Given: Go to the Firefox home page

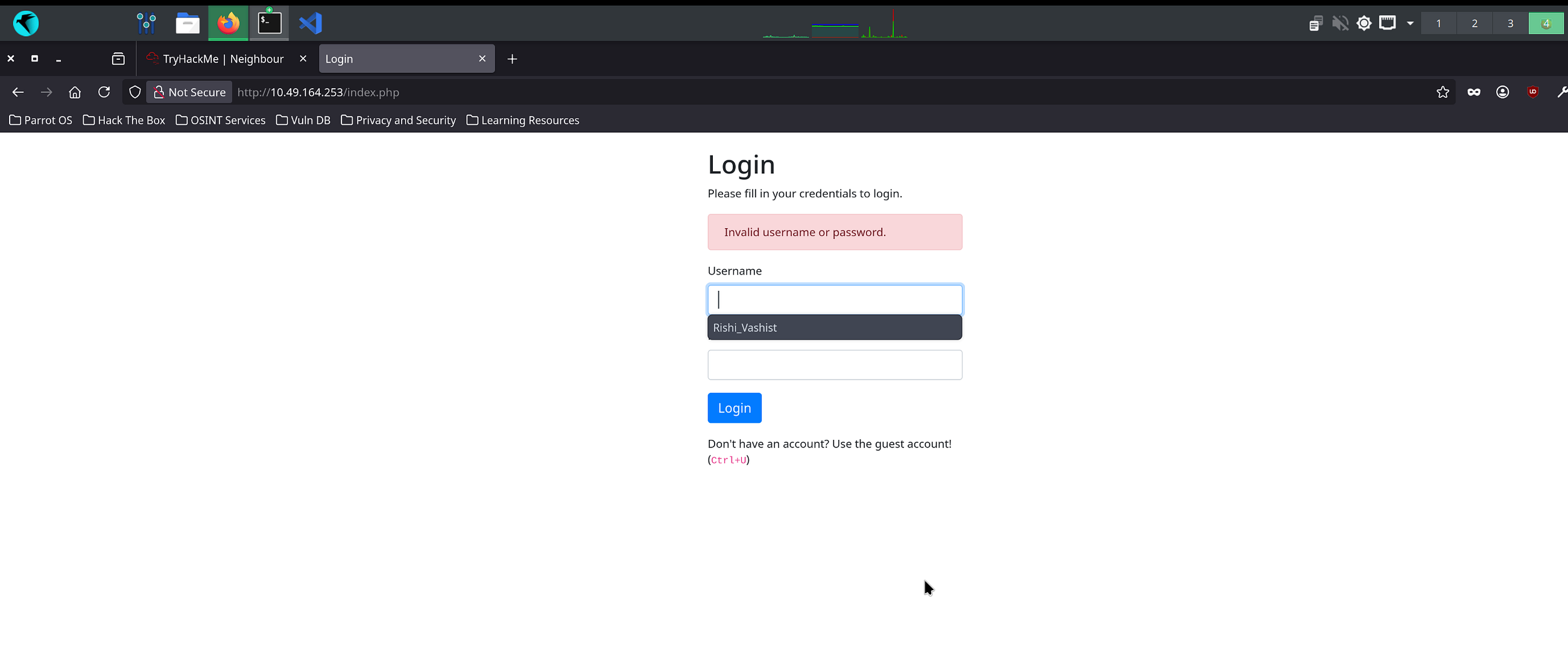Looking at the screenshot, I should (x=75, y=92).
